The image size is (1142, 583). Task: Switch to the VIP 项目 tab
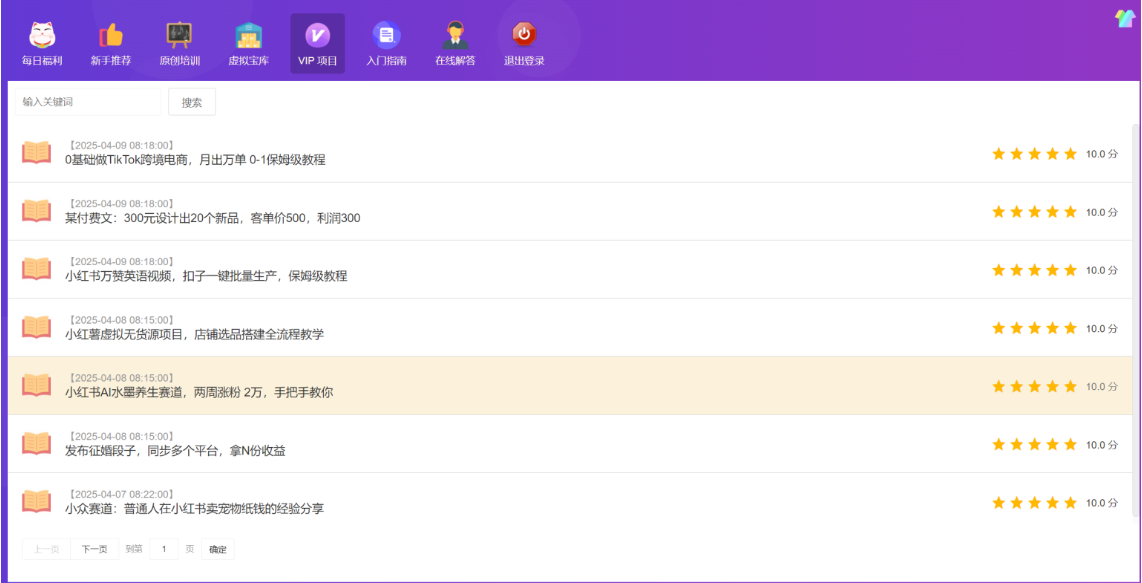(317, 44)
